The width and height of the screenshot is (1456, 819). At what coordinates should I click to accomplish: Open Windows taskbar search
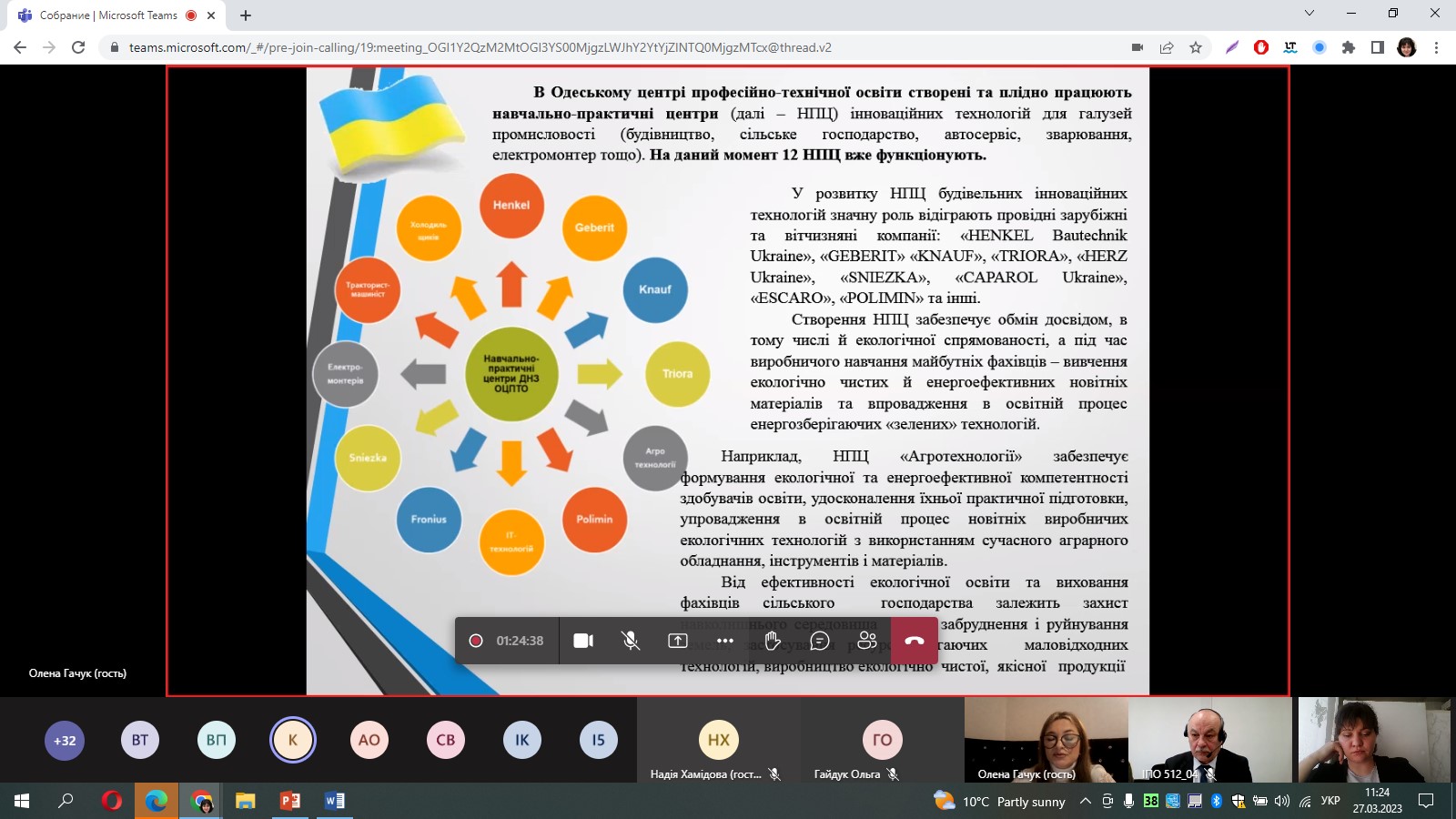tap(66, 801)
